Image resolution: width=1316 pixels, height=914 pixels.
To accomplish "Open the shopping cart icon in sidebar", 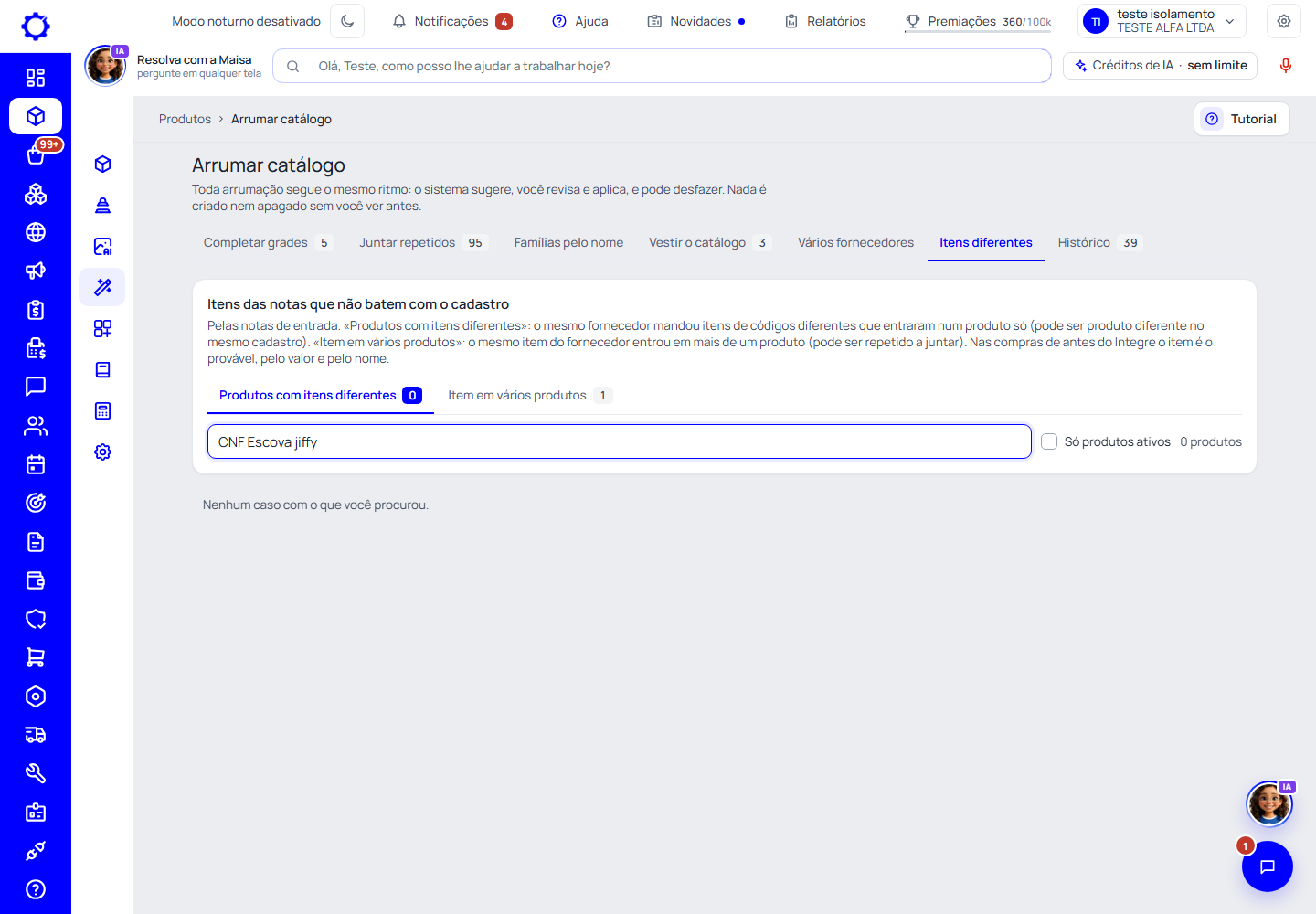I will pyautogui.click(x=36, y=657).
